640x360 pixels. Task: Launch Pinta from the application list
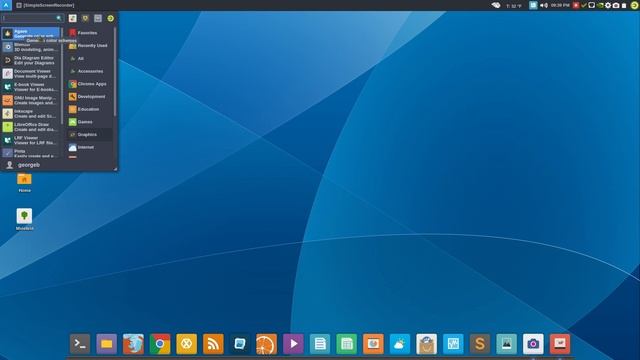31,153
